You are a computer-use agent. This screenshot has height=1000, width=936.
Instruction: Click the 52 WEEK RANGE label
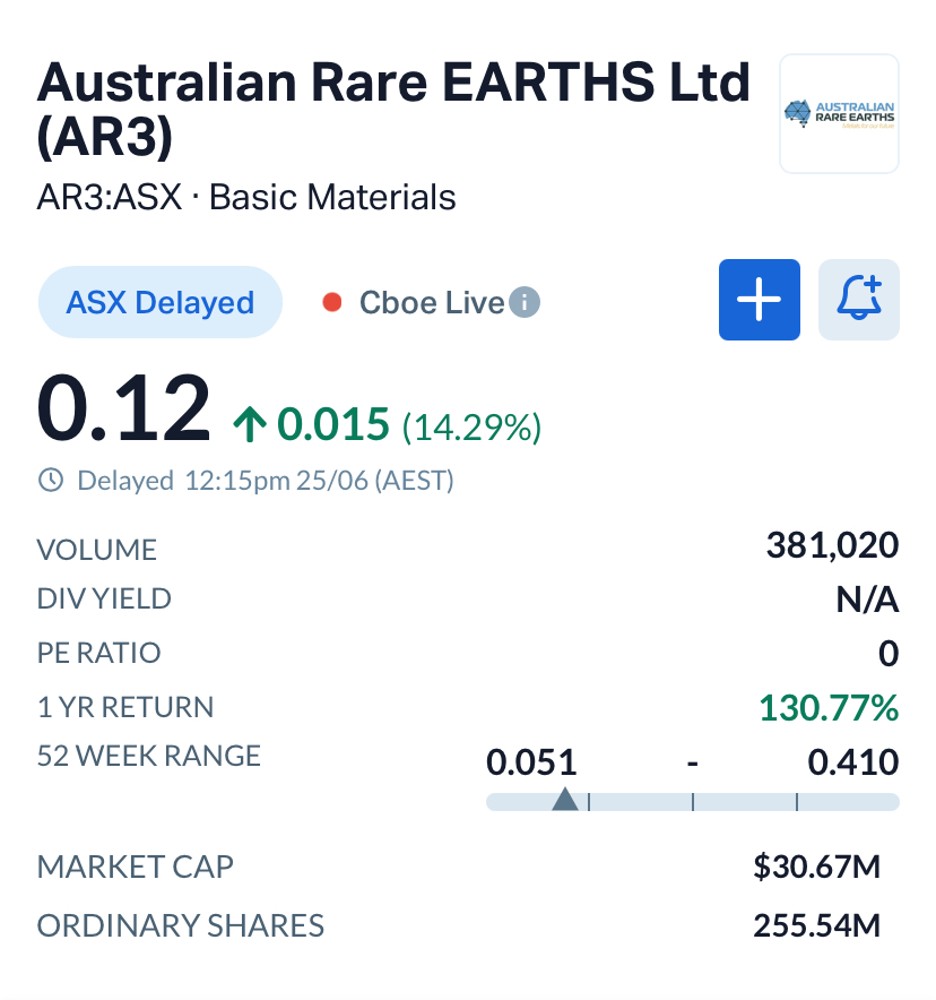pos(149,756)
